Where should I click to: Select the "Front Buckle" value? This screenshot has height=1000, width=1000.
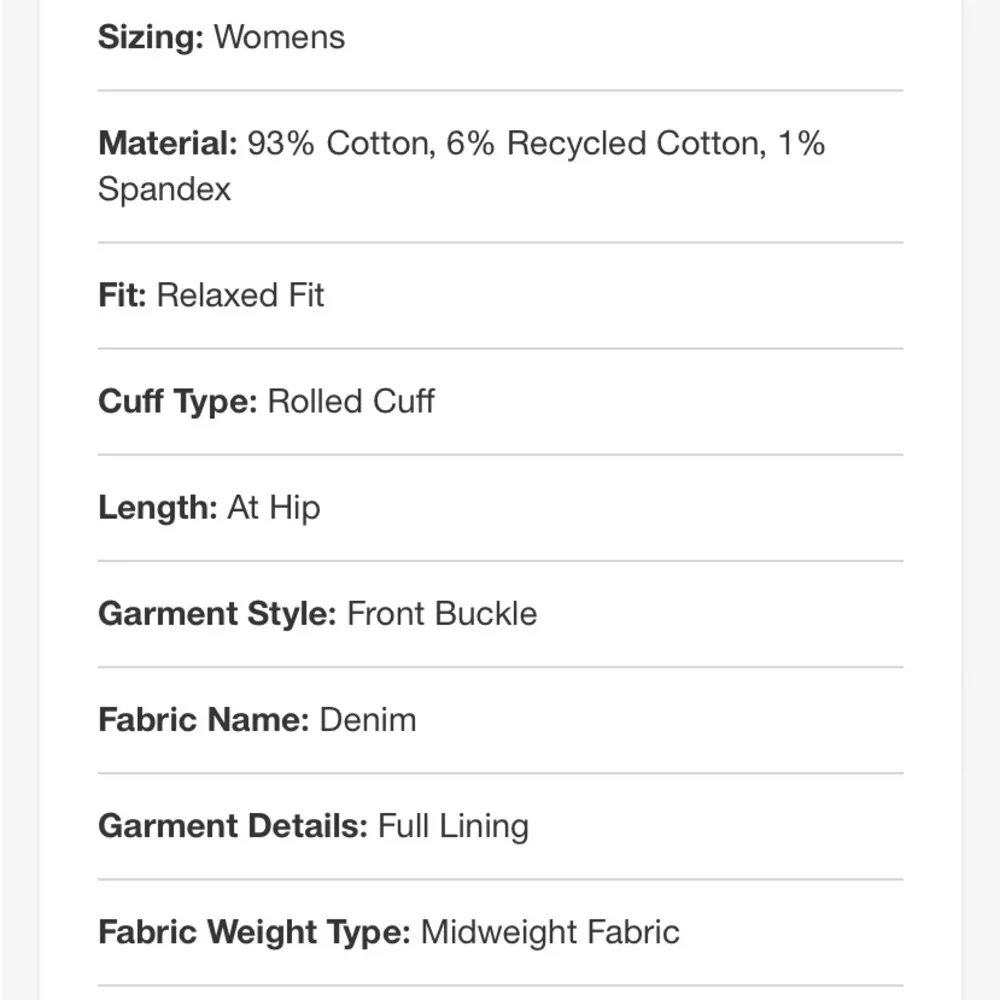(442, 614)
